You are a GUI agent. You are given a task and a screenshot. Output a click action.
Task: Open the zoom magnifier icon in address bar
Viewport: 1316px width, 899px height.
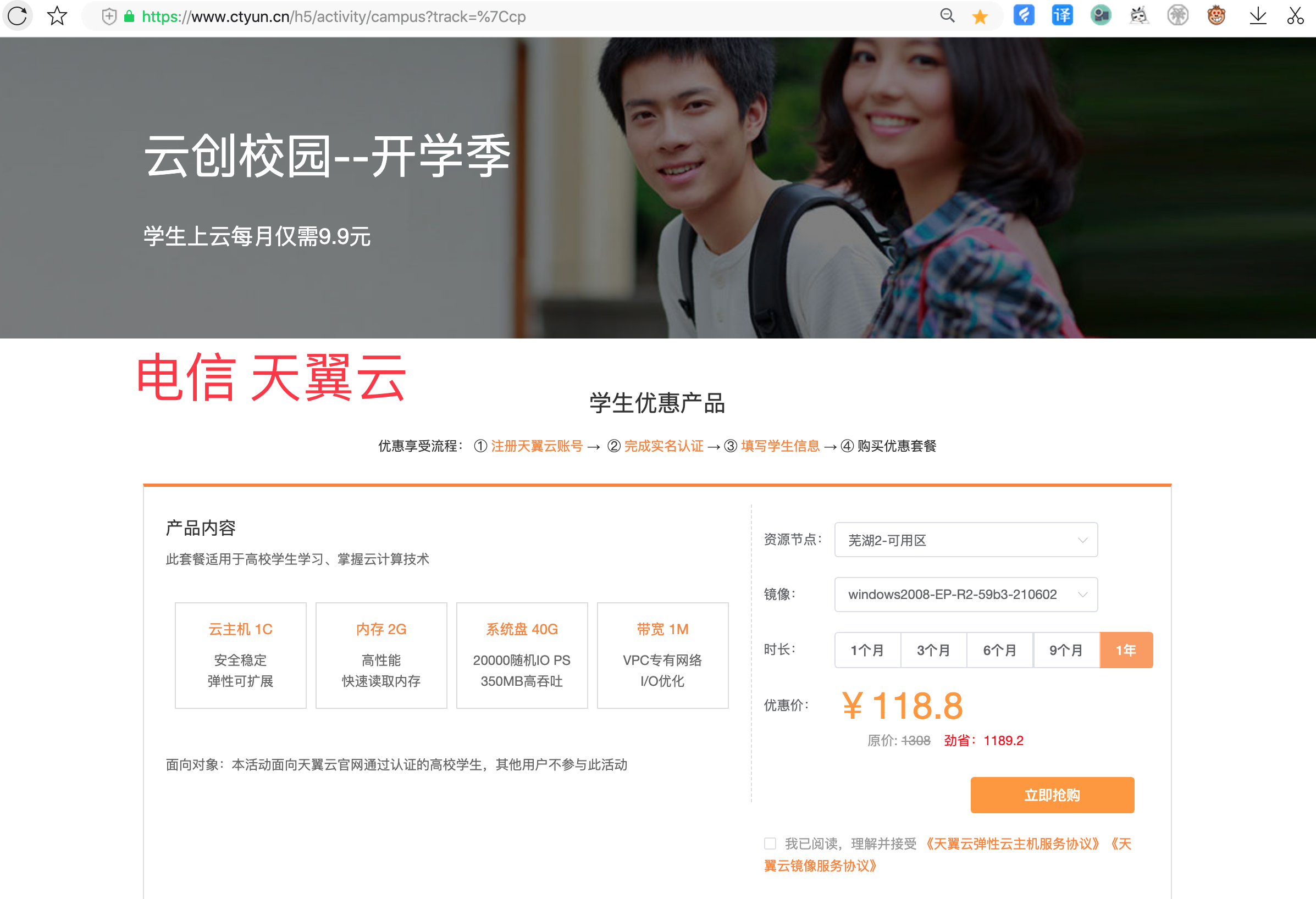[x=947, y=16]
